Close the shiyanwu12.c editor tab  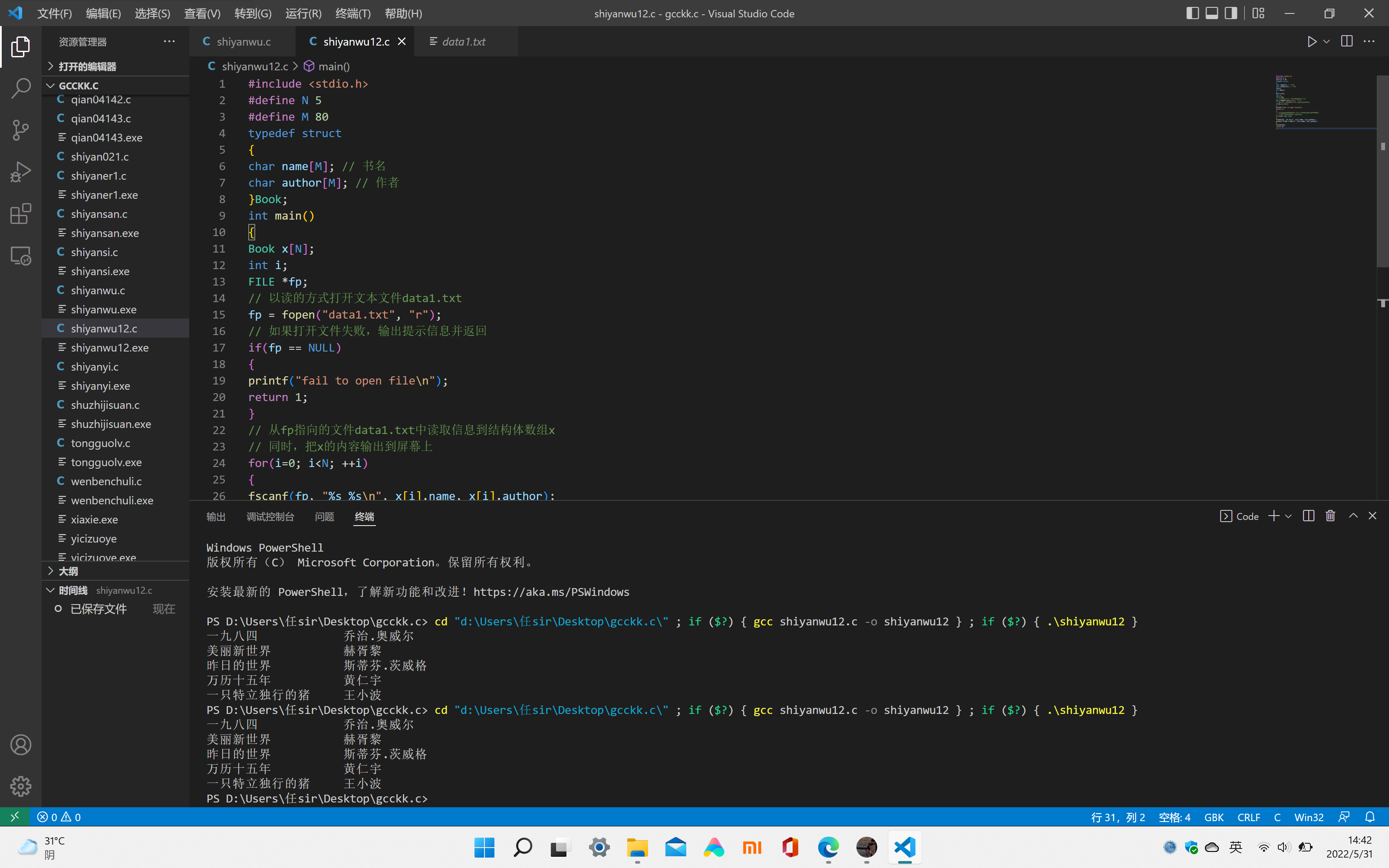click(x=402, y=41)
